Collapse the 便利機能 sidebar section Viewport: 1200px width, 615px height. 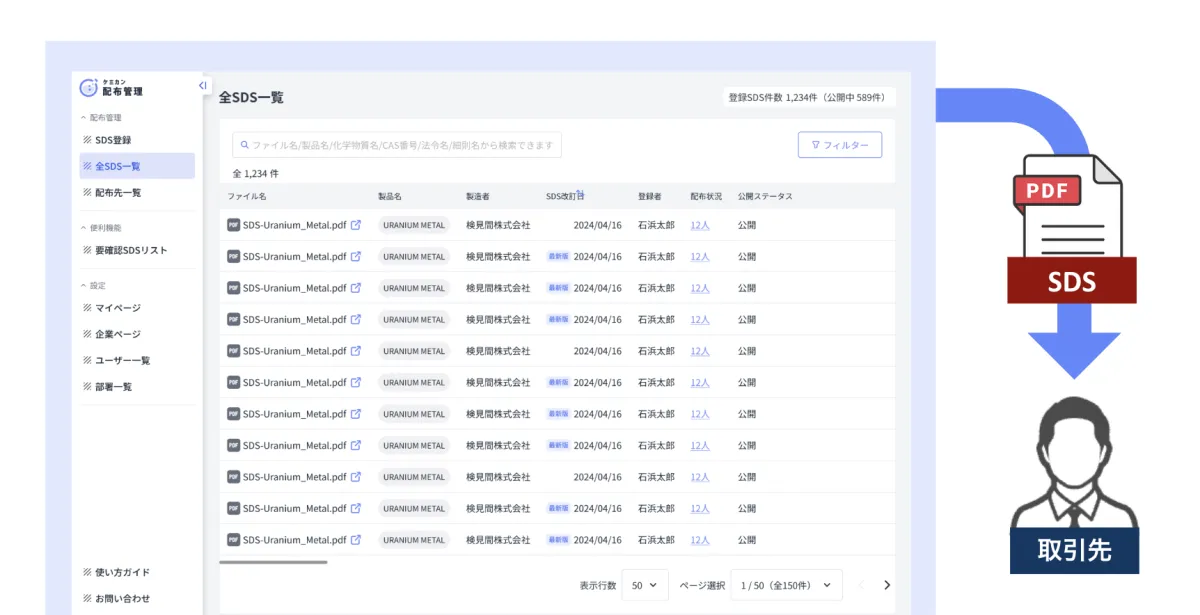point(84,228)
